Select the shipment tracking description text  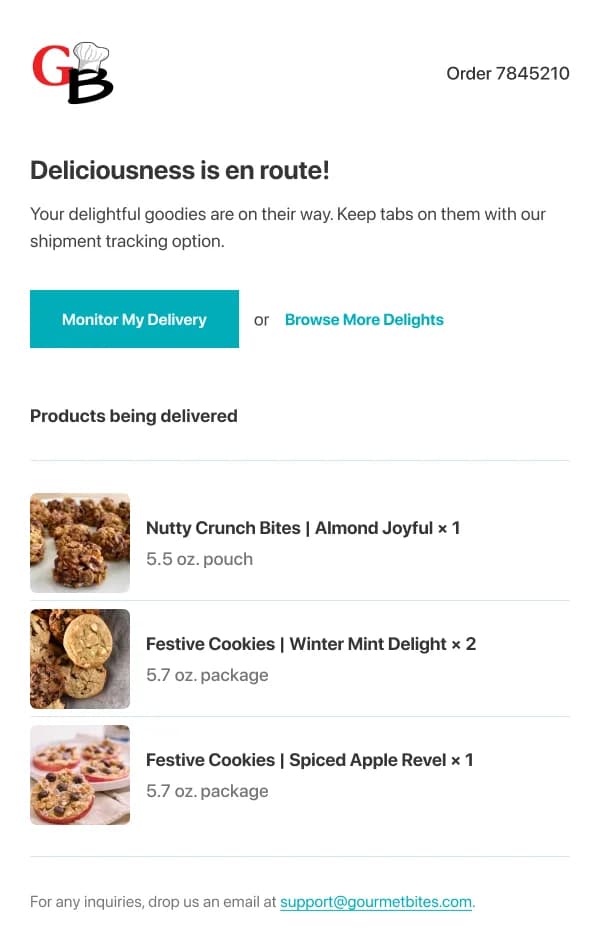[x=288, y=227]
